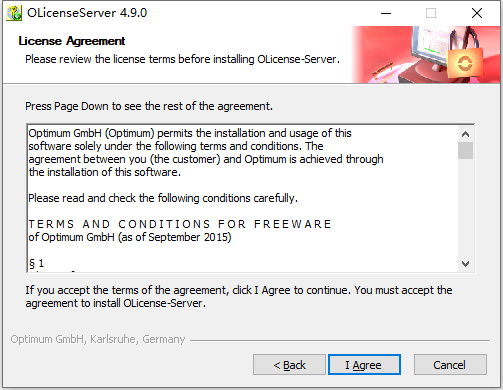The height and width of the screenshot is (390, 503).
Task: Click the 'Please read and check' sentence
Action: 163,198
